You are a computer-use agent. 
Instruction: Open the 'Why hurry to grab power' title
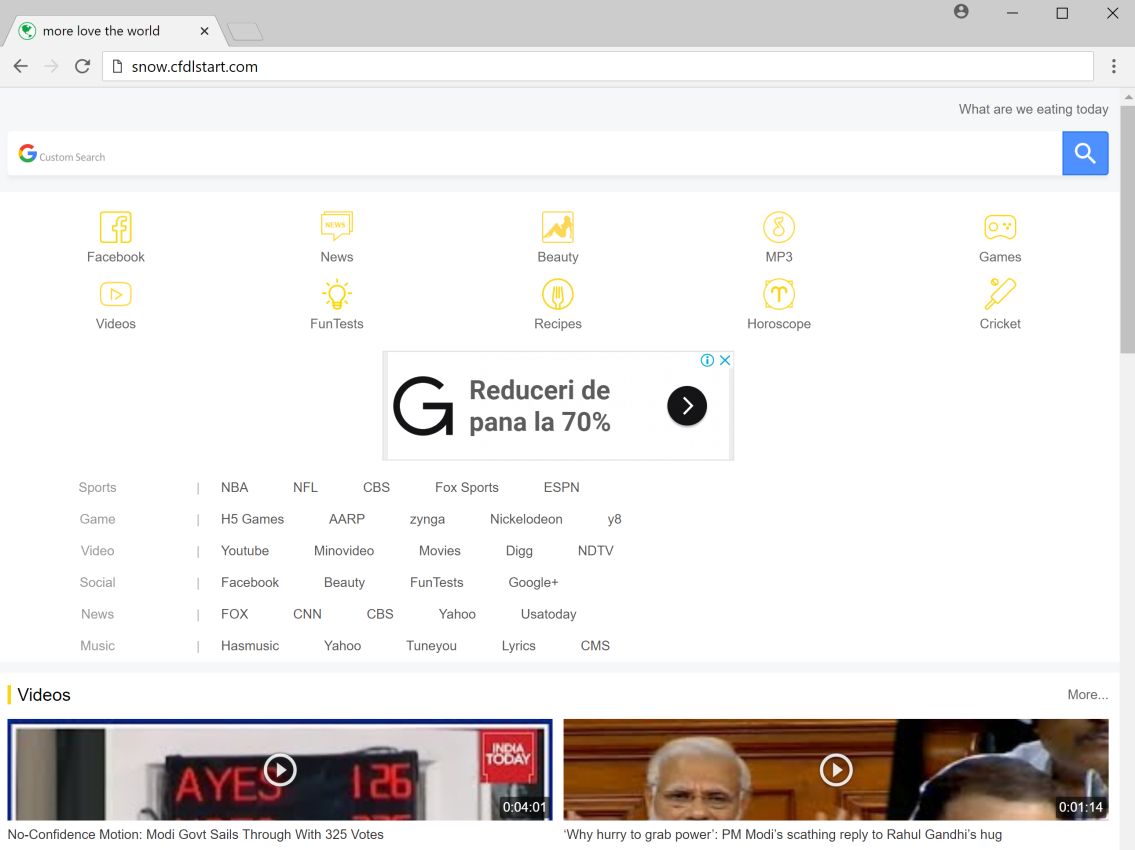point(782,834)
